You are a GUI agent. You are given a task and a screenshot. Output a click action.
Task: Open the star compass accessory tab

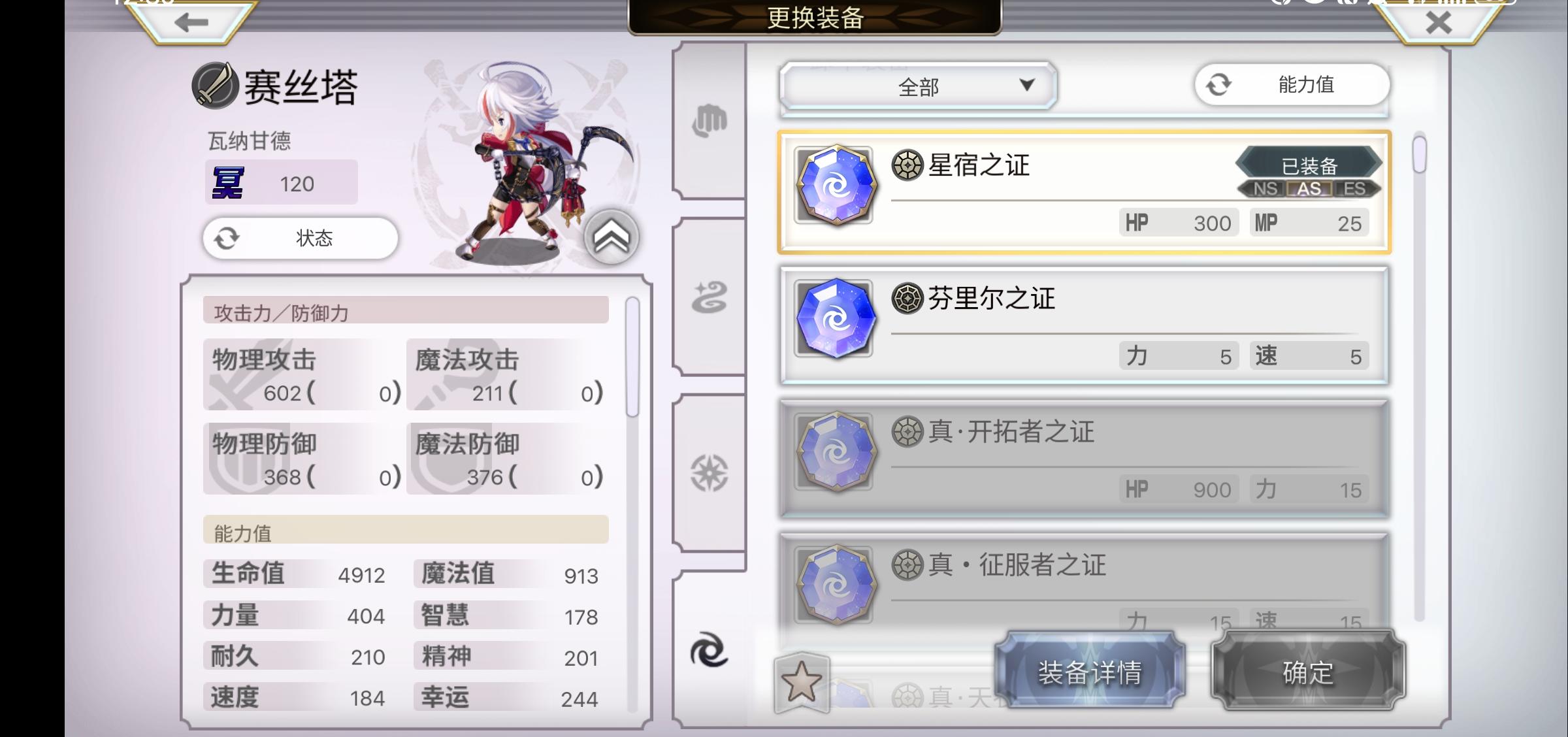coord(710,473)
